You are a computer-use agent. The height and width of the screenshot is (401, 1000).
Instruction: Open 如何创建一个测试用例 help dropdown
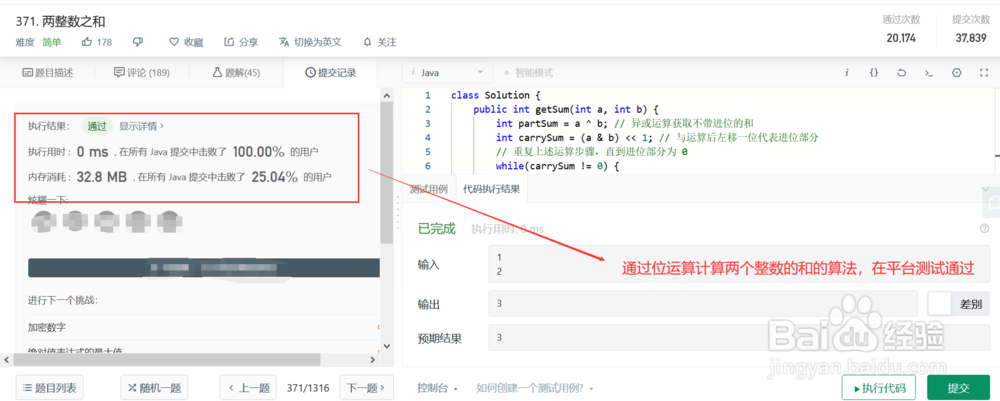click(x=534, y=388)
